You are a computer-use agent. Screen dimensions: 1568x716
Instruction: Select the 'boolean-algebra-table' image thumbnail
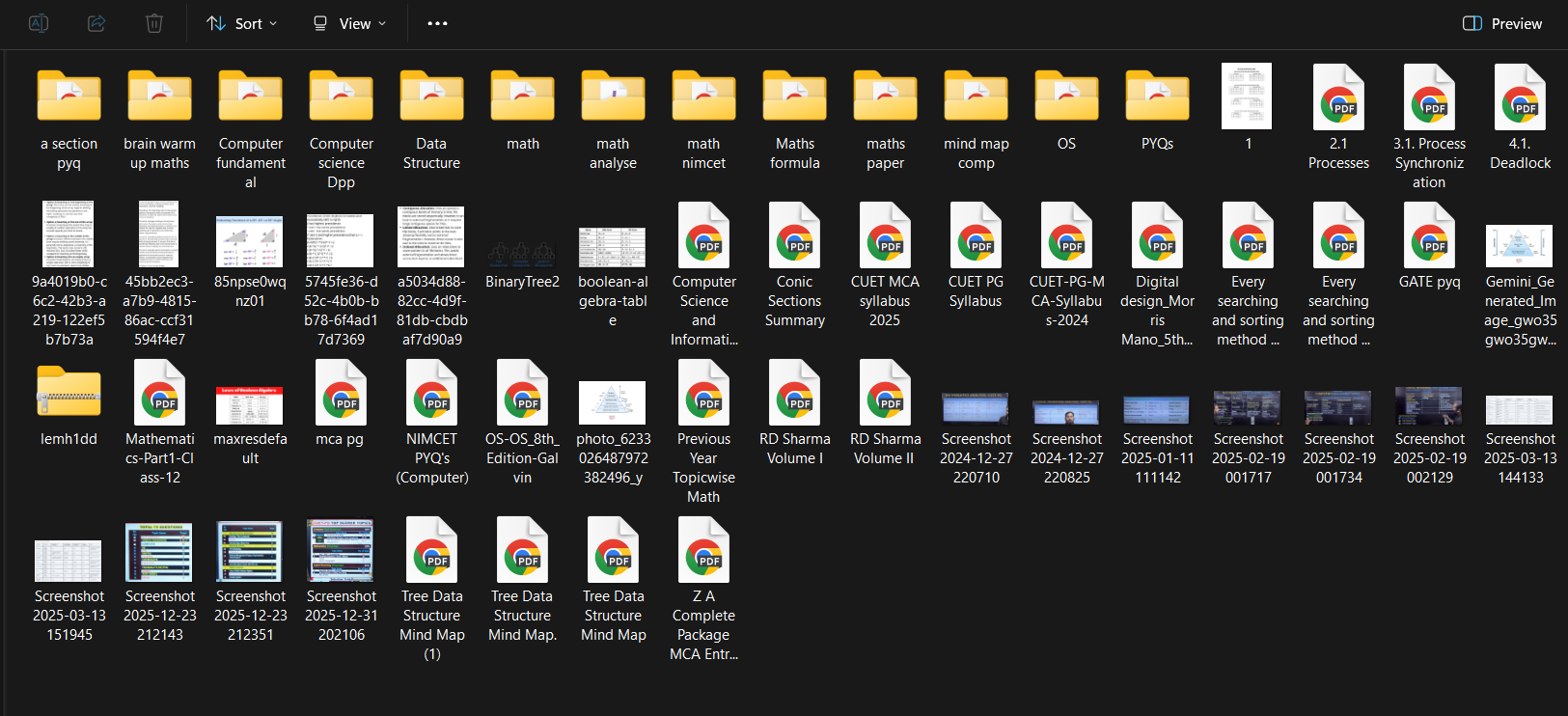[x=613, y=248]
